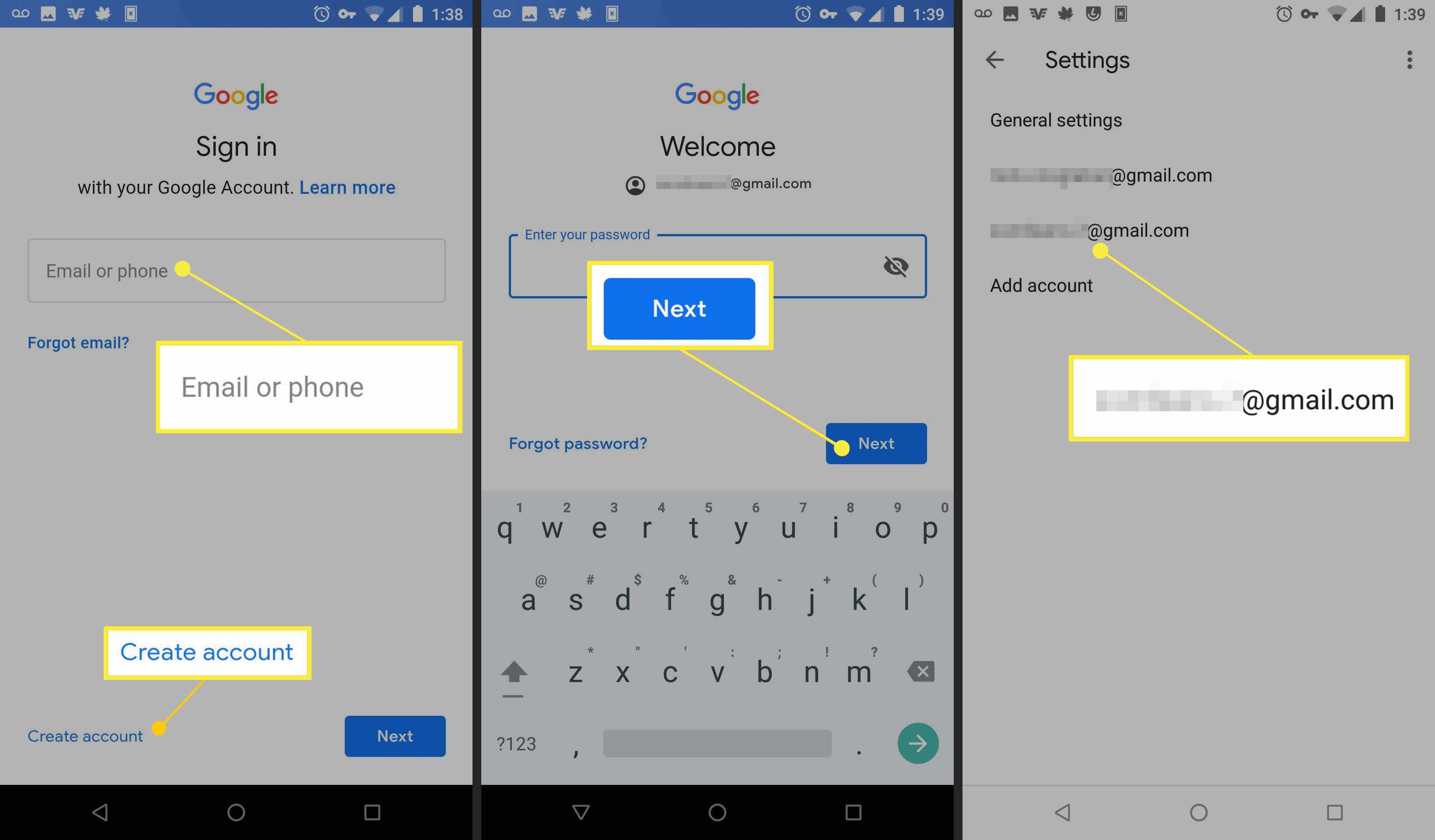Viewport: 1435px width, 840px height.
Task: Click the back arrow in Settings
Action: coord(993,60)
